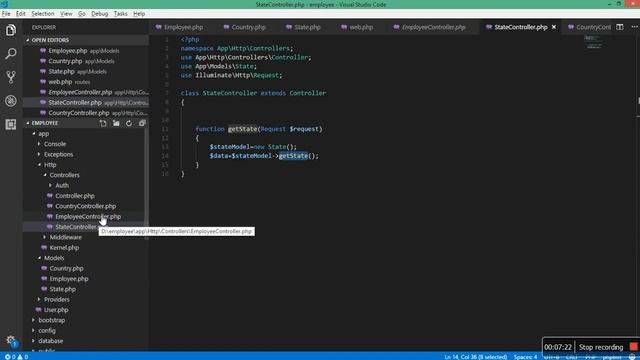
Task: Open the Explorer view in activity bar
Action: 11,30
